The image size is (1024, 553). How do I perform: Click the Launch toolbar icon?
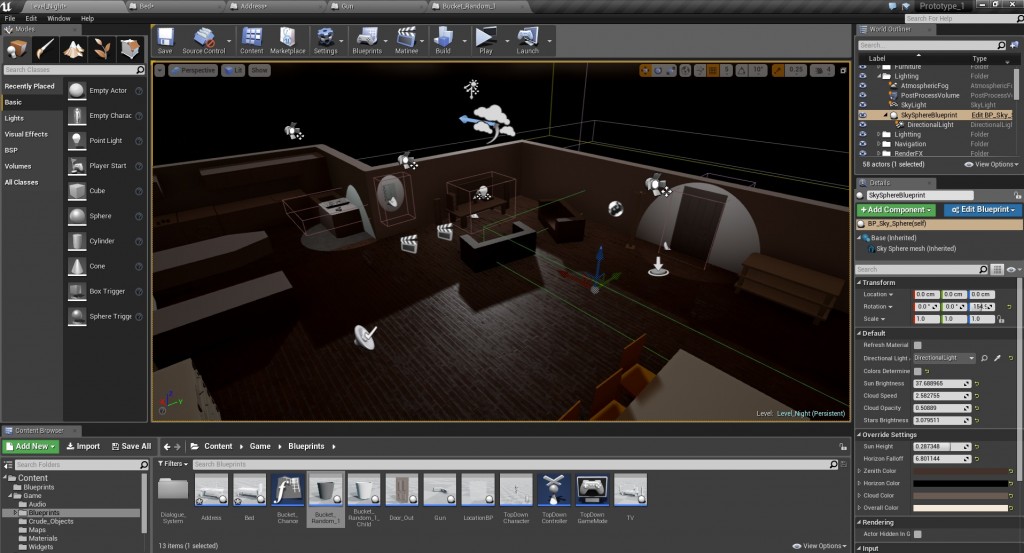click(x=528, y=40)
